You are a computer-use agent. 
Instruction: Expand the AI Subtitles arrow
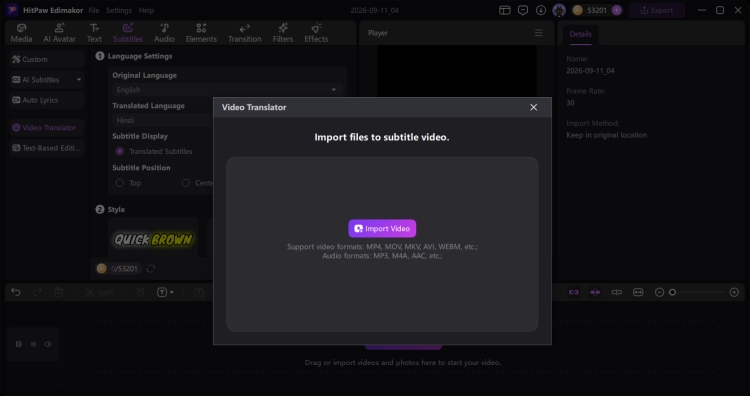pos(79,80)
